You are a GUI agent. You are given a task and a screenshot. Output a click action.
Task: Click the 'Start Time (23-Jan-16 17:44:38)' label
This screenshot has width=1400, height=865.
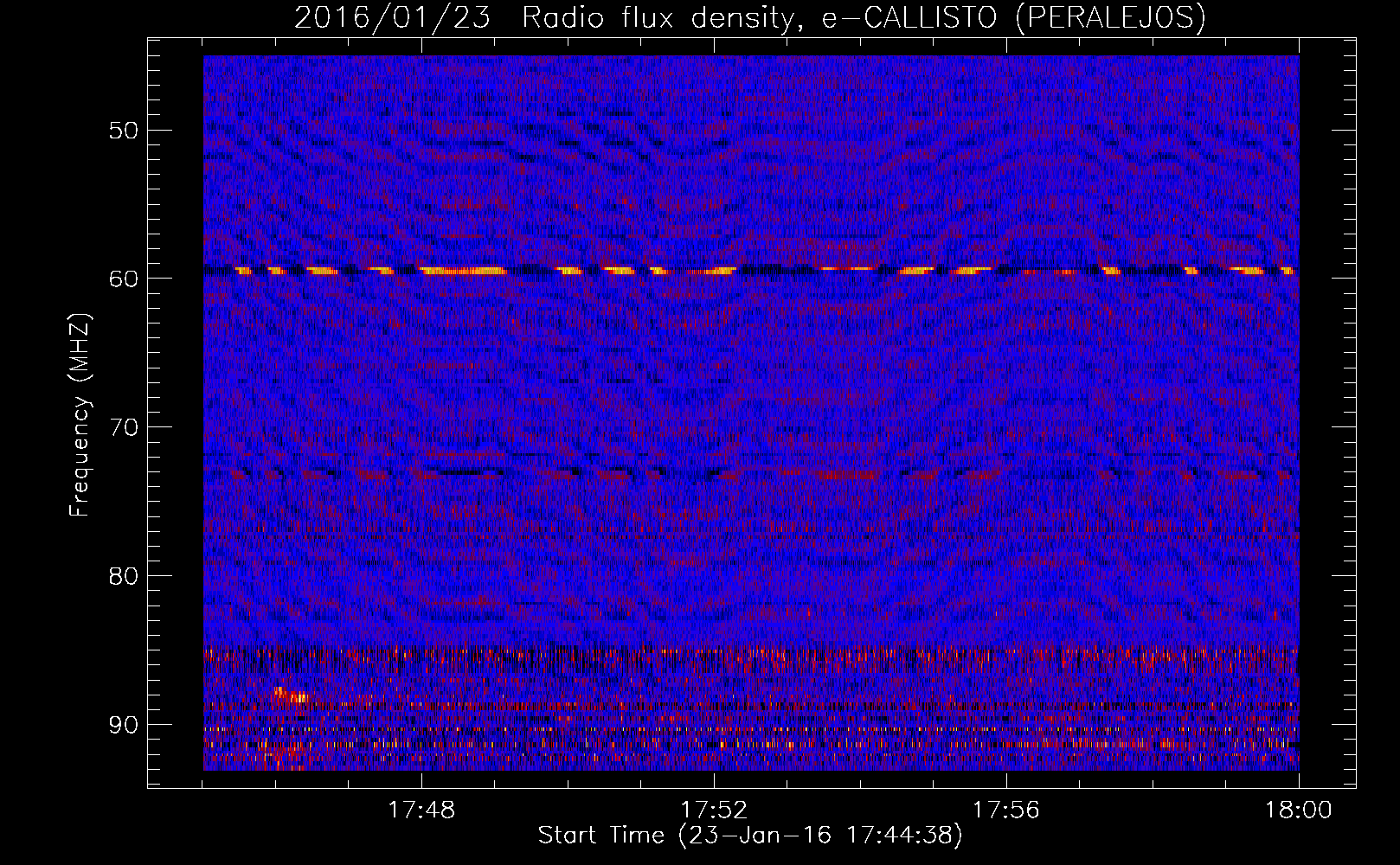[749, 836]
